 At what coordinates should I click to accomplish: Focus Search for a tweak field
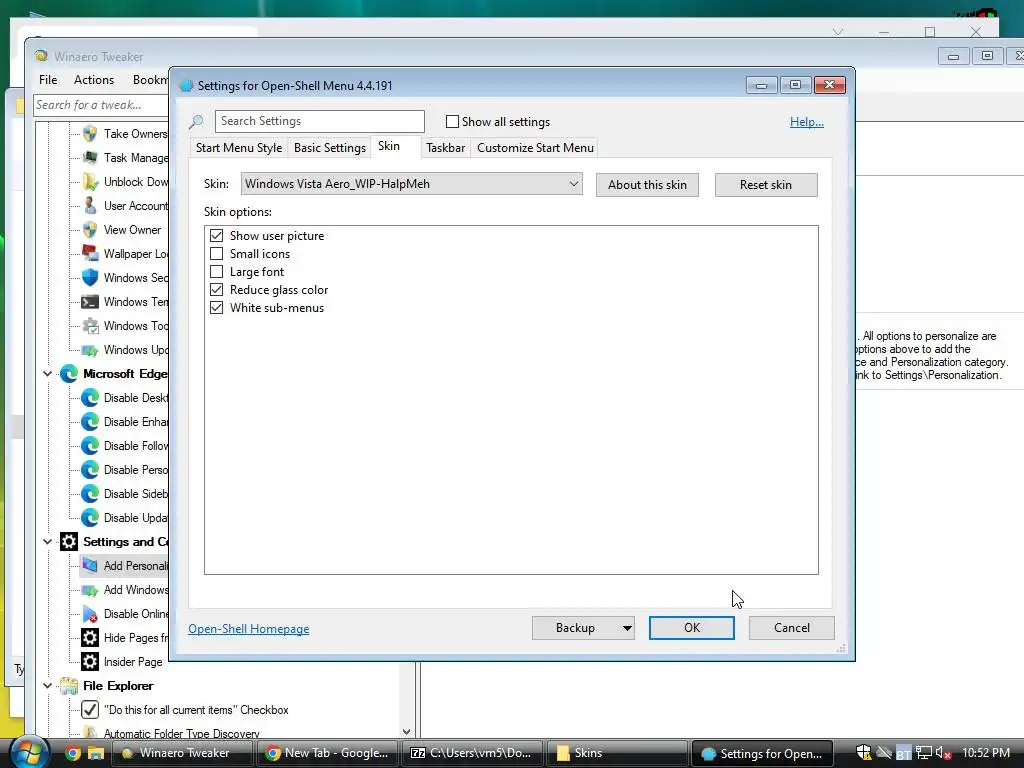pyautogui.click(x=101, y=105)
